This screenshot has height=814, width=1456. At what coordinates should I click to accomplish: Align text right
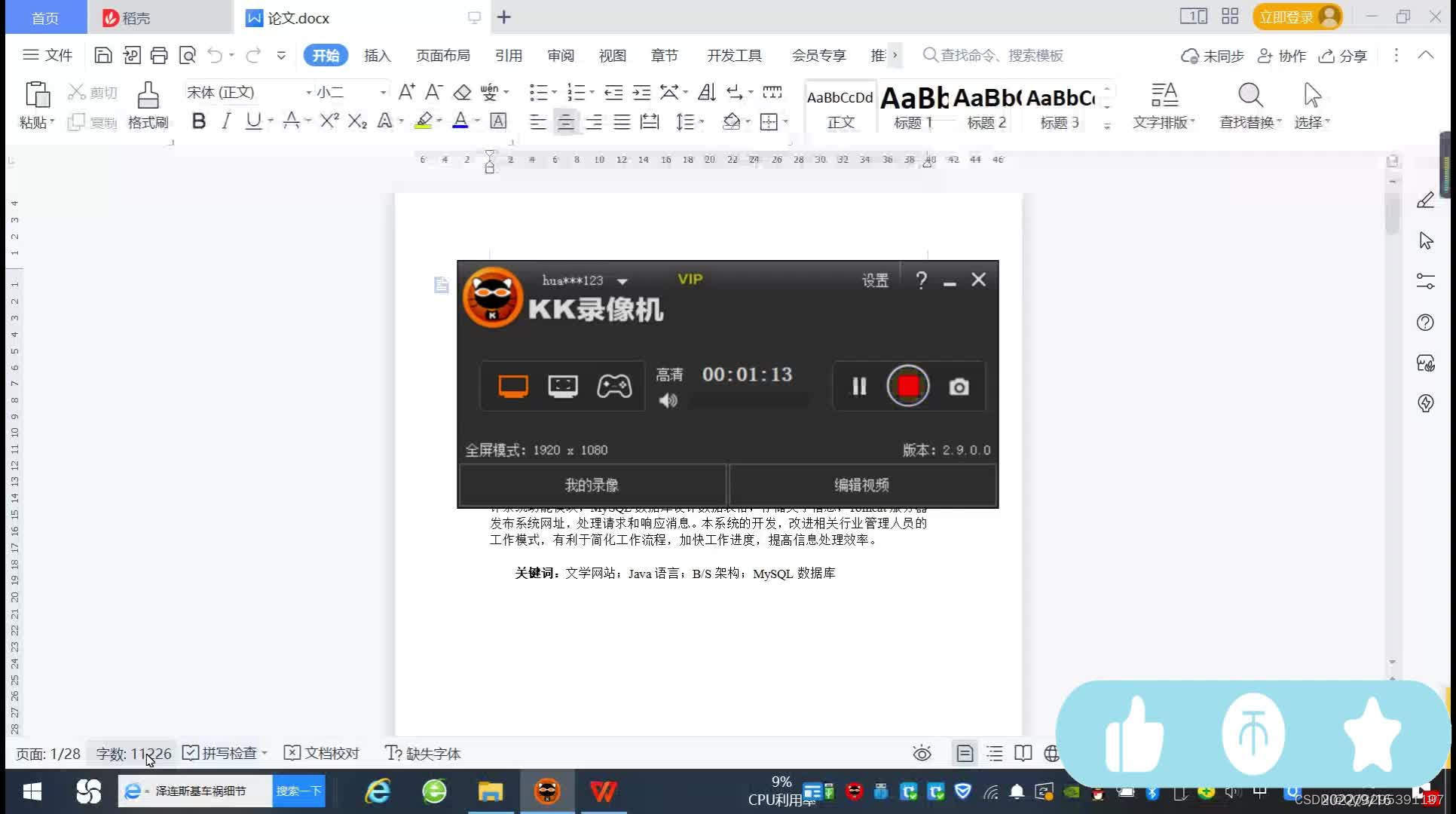(594, 121)
